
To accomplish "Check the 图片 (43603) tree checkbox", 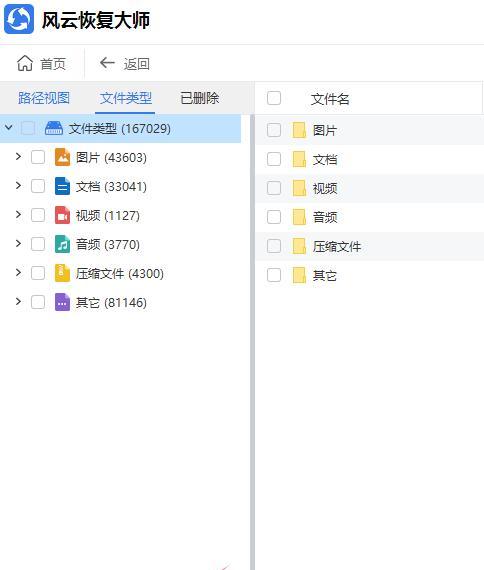I will pyautogui.click(x=38, y=157).
